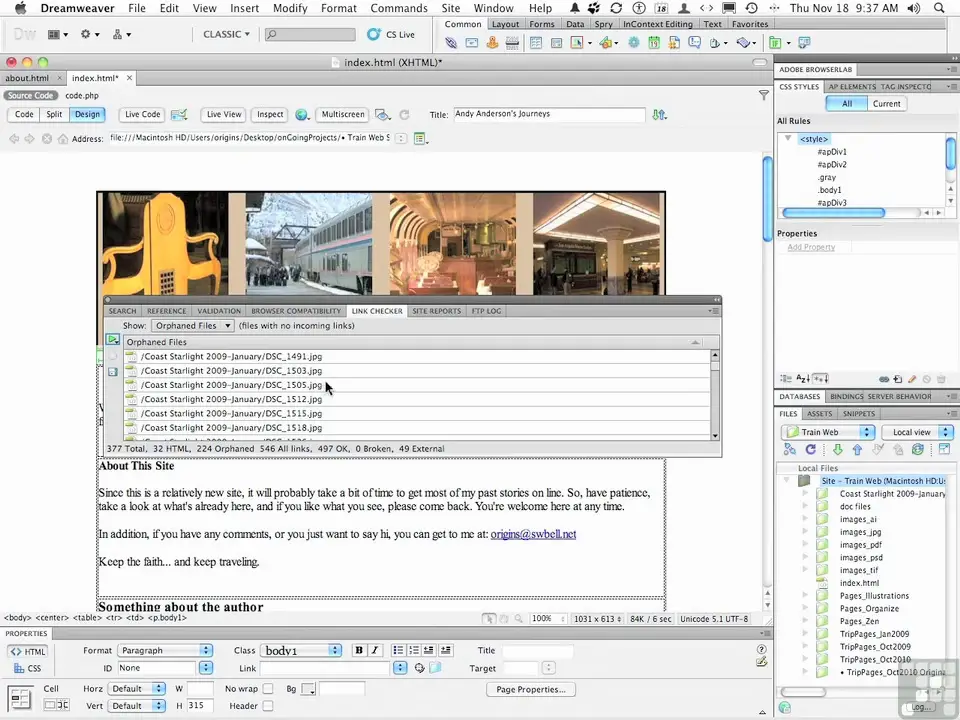Enable the No wrap checkbox
960x720 pixels.
pyautogui.click(x=268, y=689)
